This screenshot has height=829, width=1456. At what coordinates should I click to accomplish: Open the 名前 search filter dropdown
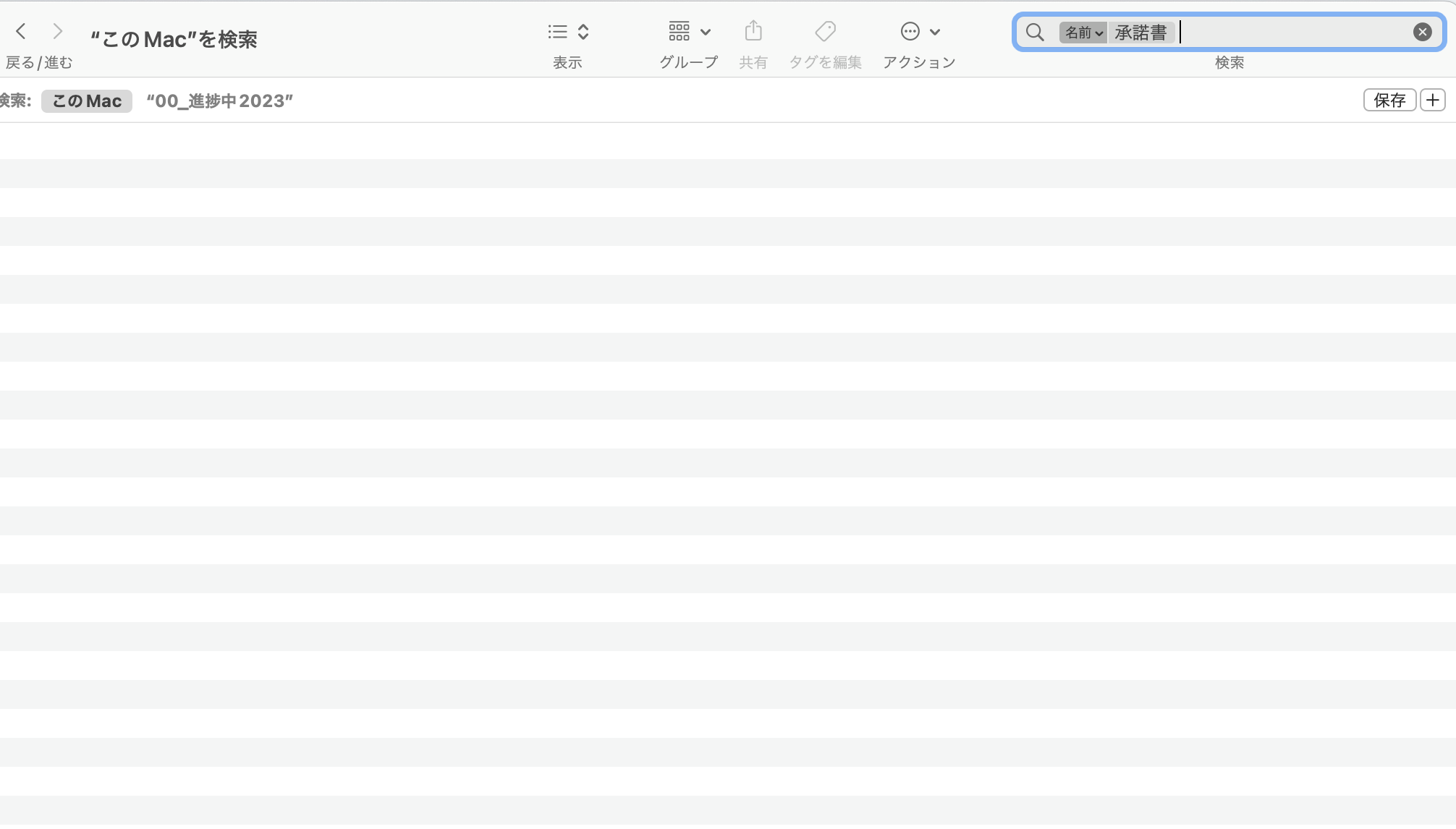click(1083, 33)
